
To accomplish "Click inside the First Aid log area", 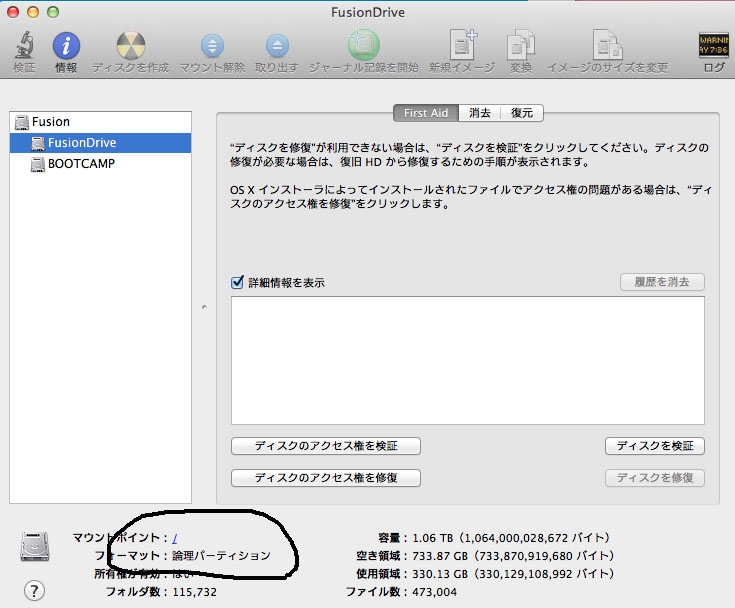I will click(468, 360).
